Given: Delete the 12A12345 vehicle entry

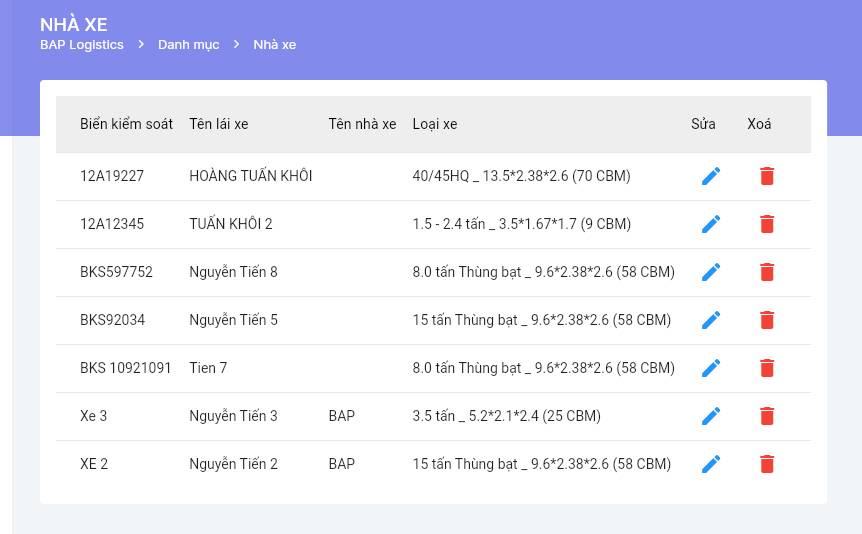Looking at the screenshot, I should tap(767, 224).
